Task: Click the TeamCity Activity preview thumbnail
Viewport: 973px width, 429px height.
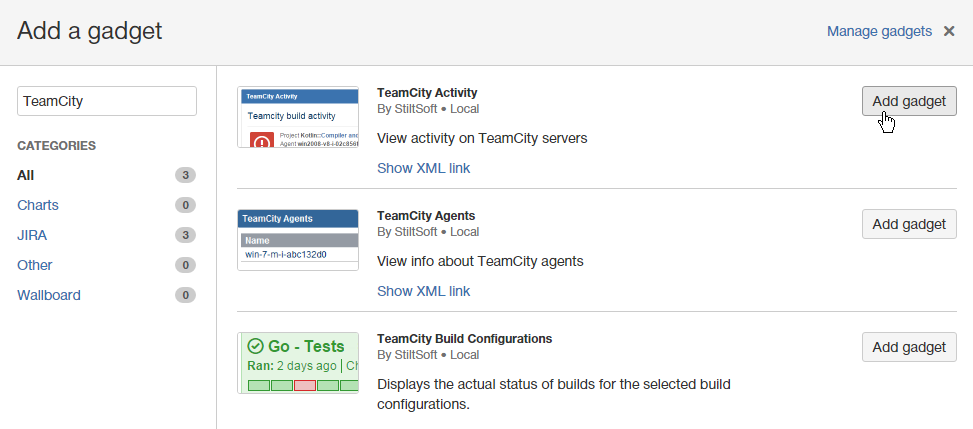Action: [x=298, y=117]
